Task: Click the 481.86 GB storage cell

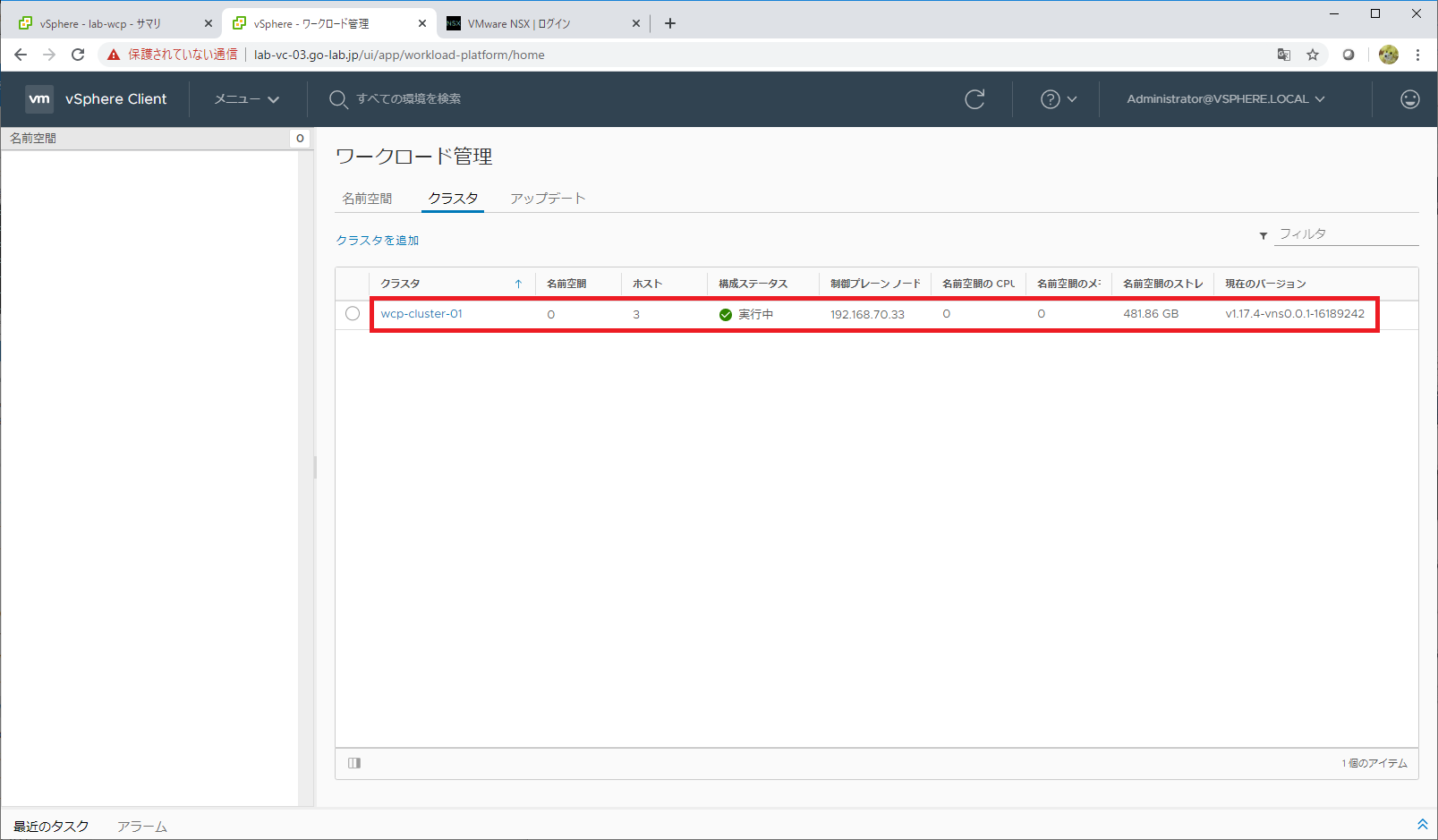Action: [1151, 314]
